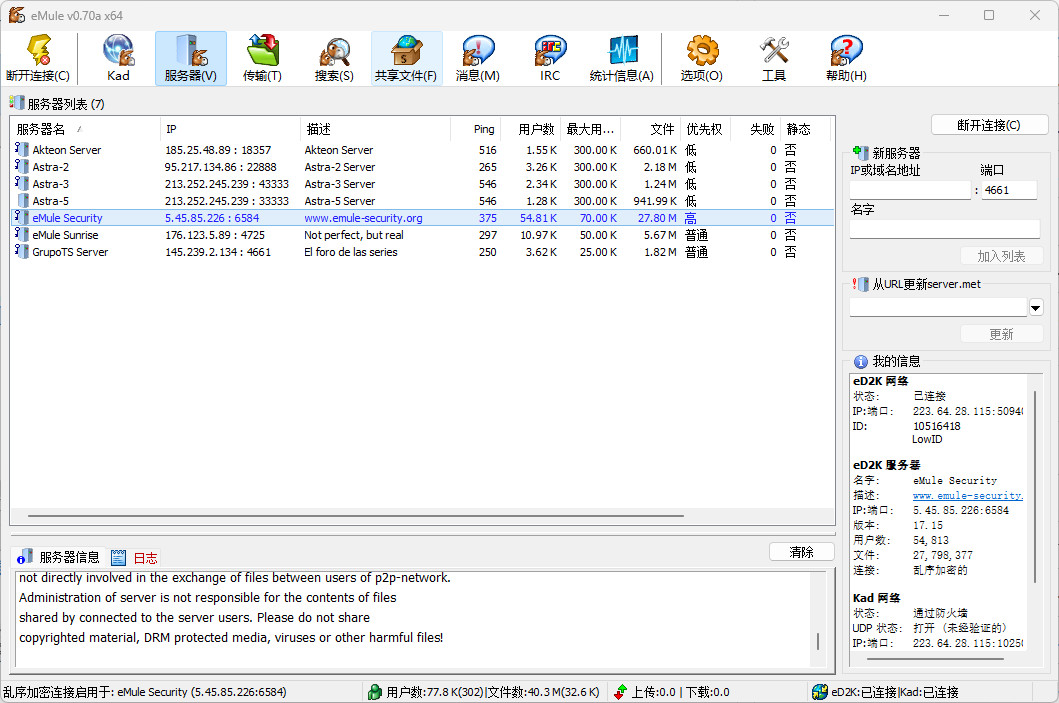The width and height of the screenshot is (1059, 703).
Task: Focus the server name (名字) input field
Action: pos(945,228)
